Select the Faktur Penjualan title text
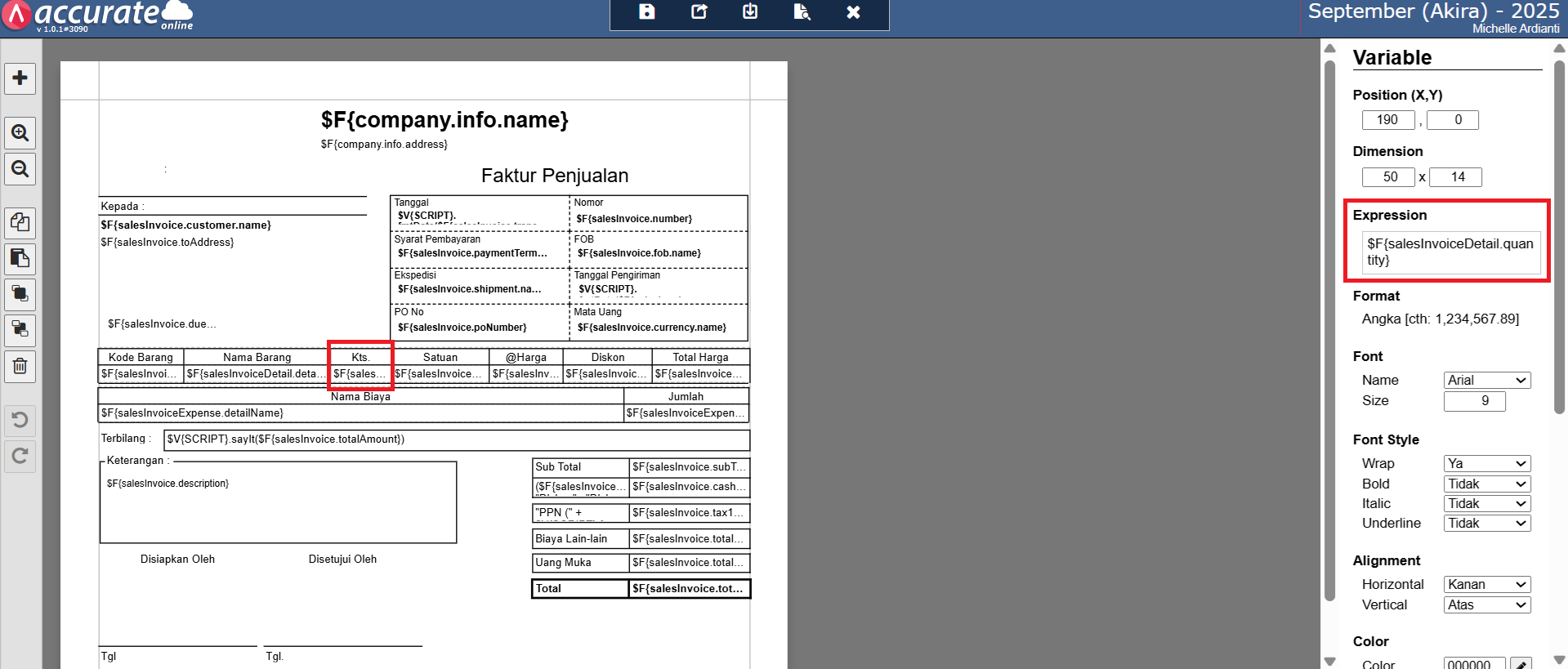 coord(554,176)
